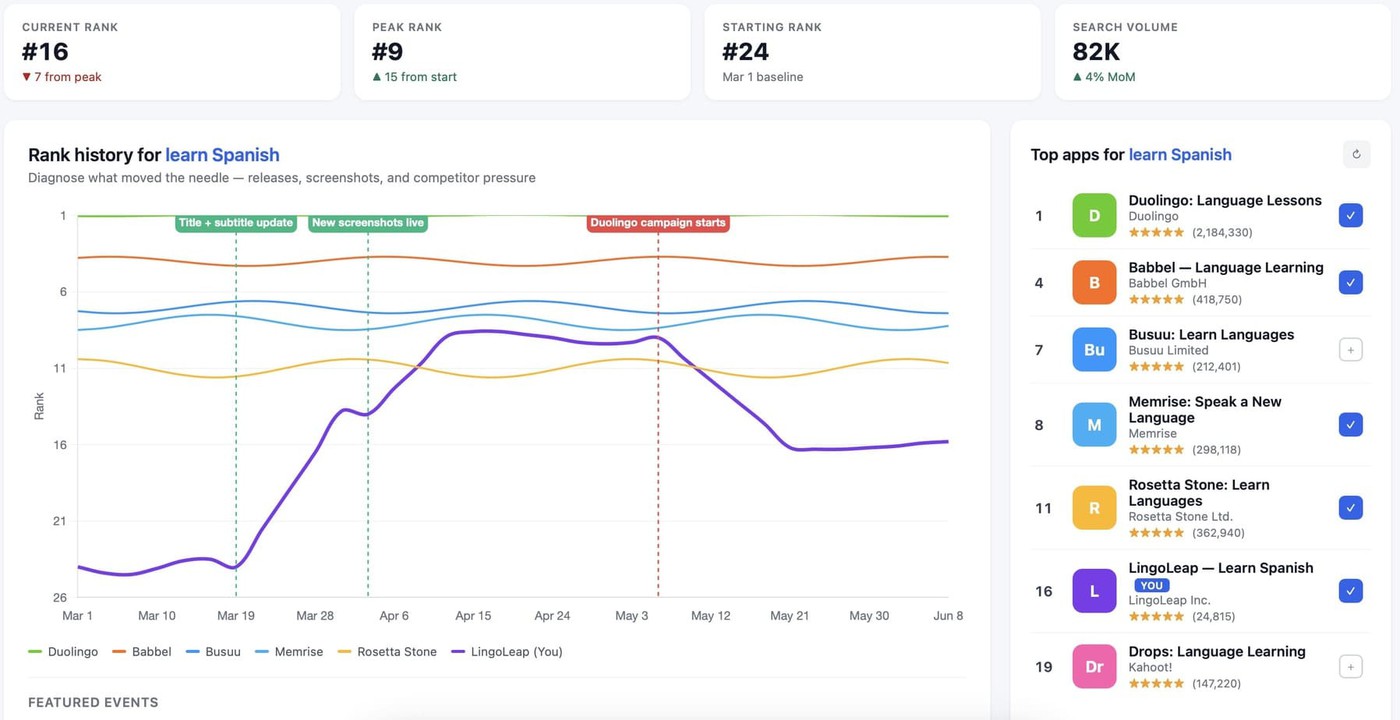The width and height of the screenshot is (1400, 720).
Task: Add Busuu to the chart comparison
Action: pyautogui.click(x=1350, y=350)
